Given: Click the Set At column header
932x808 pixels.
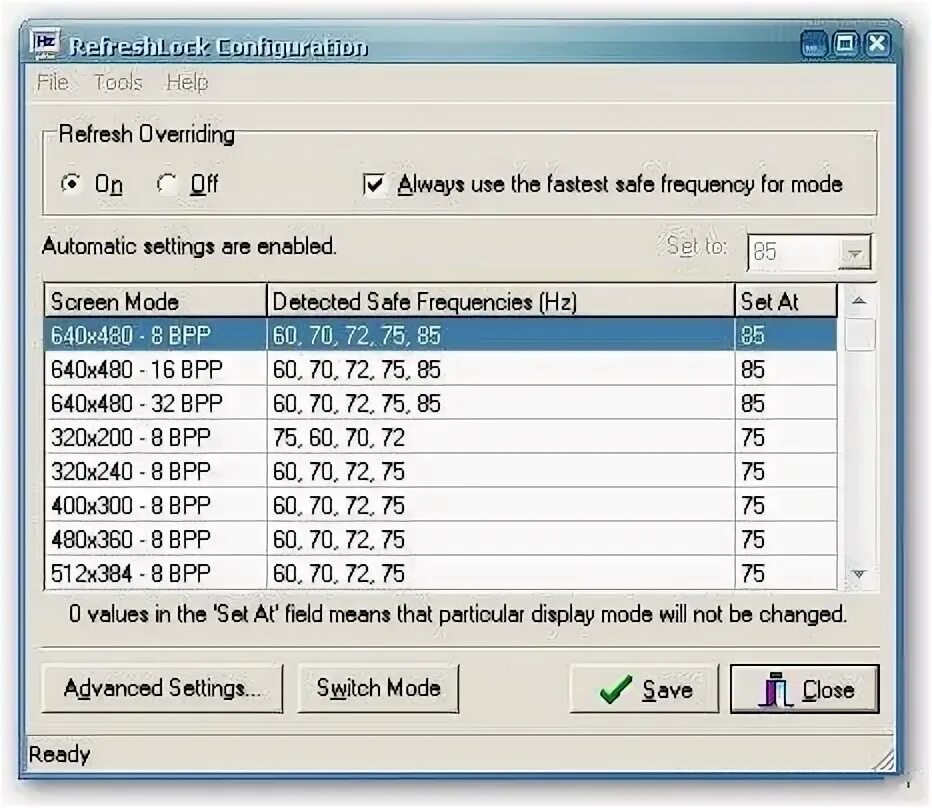Looking at the screenshot, I should pyautogui.click(x=786, y=301).
